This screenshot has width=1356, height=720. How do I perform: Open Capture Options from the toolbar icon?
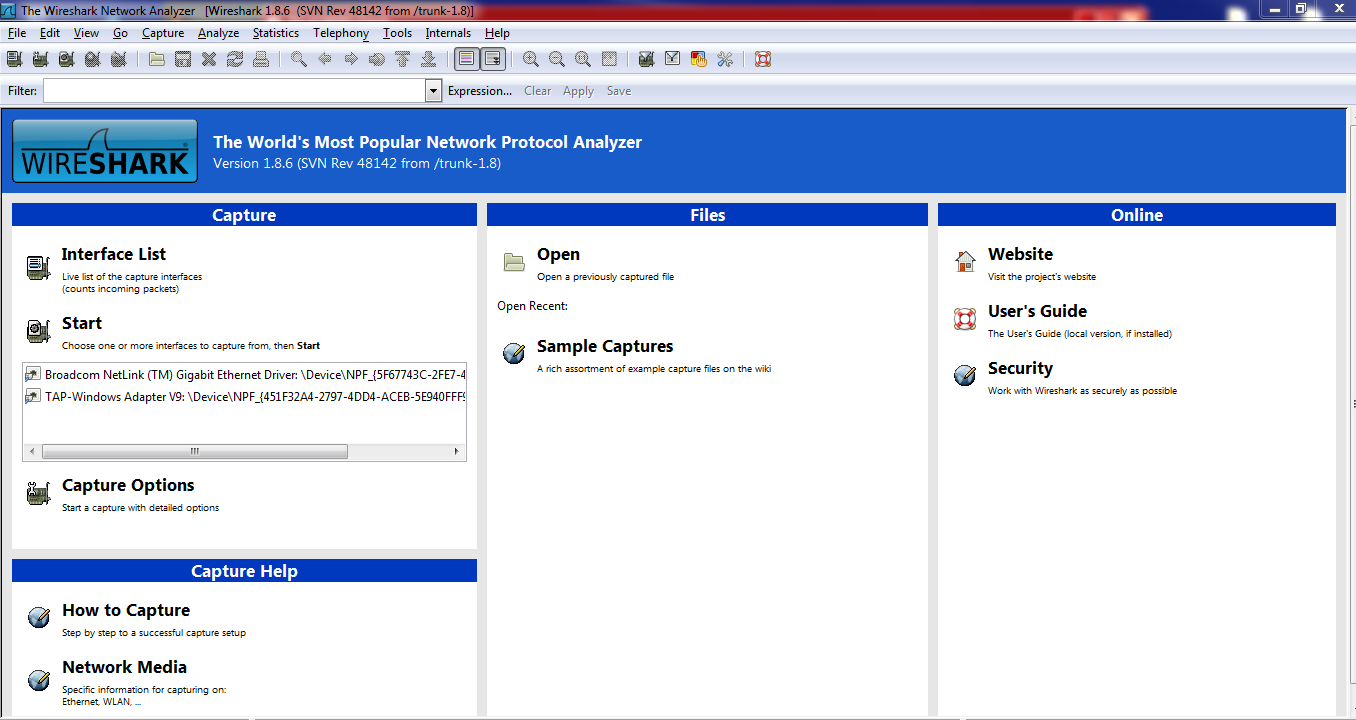point(41,59)
